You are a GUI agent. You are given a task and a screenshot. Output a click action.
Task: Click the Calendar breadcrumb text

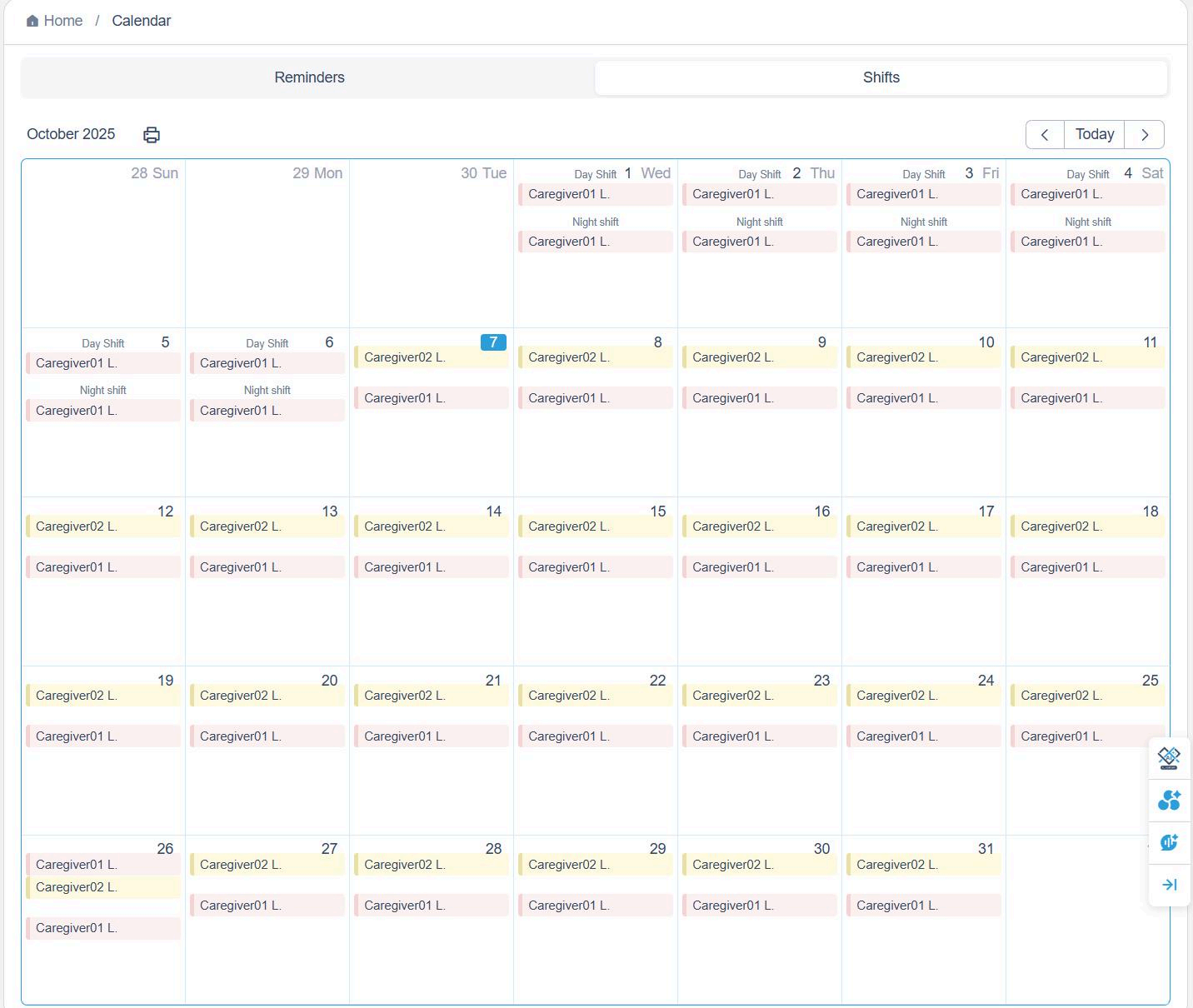142,21
